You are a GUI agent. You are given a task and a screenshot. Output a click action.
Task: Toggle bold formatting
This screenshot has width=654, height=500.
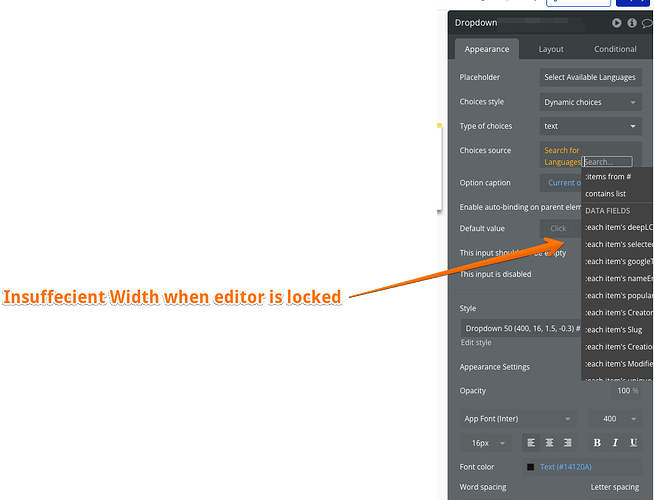(597, 443)
